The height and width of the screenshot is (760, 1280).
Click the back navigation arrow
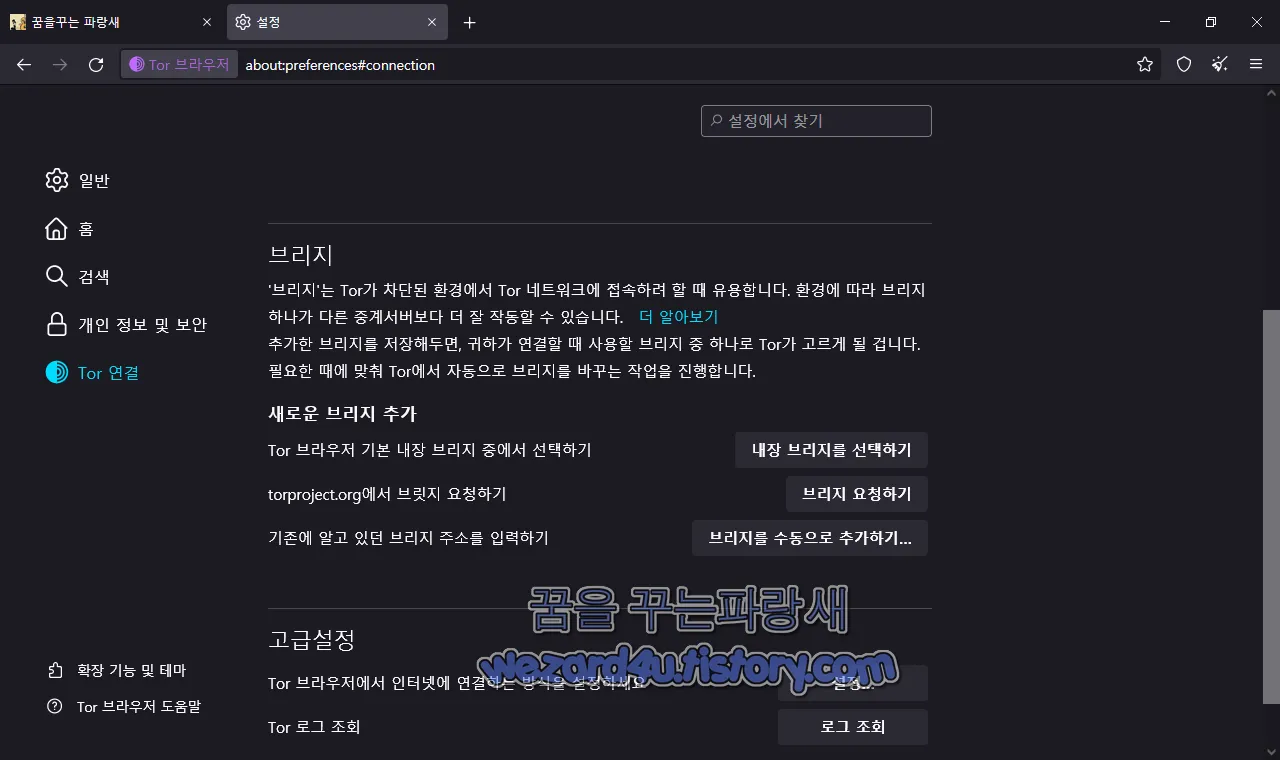pos(24,64)
